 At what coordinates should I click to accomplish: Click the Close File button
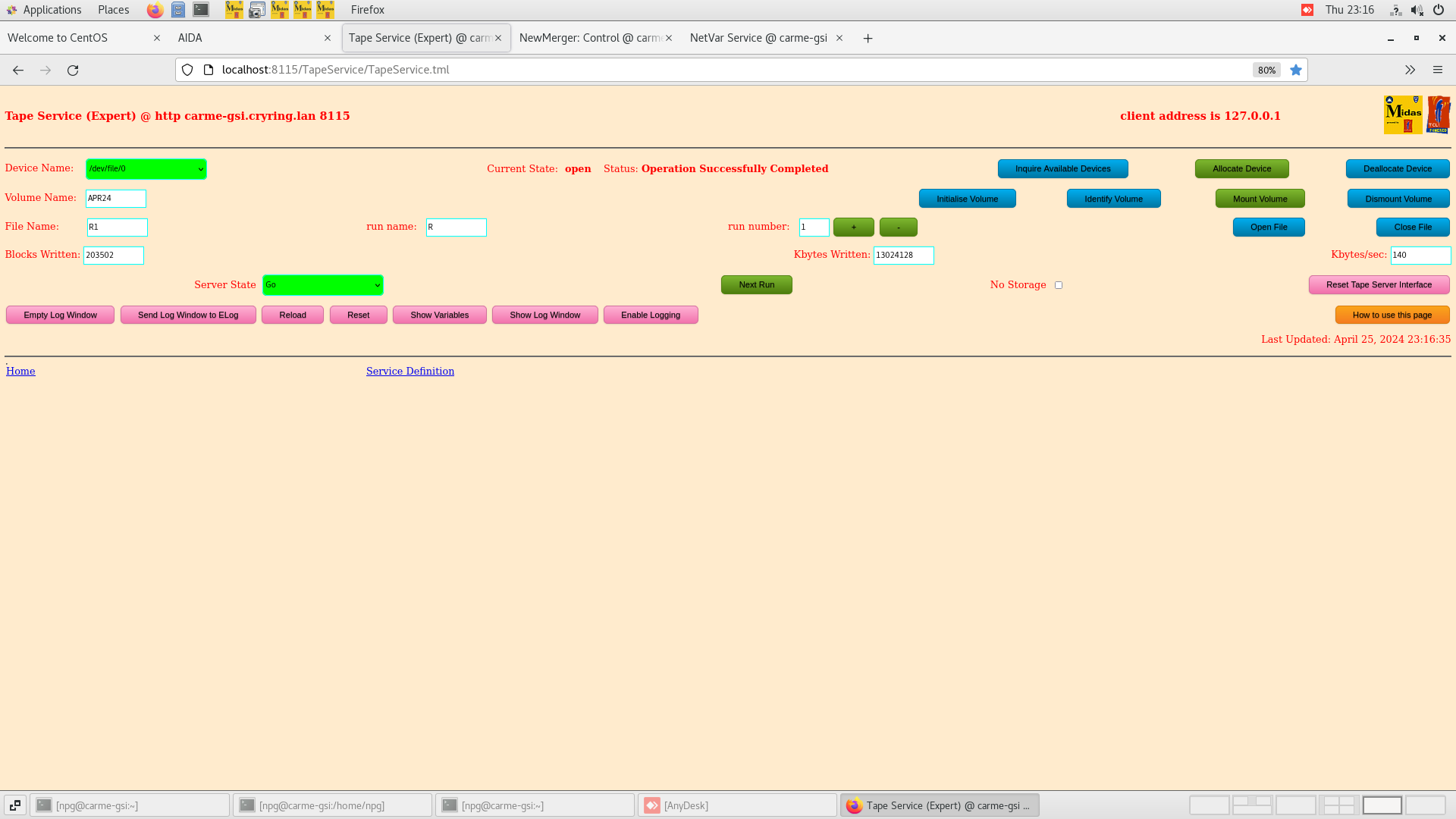1412,227
